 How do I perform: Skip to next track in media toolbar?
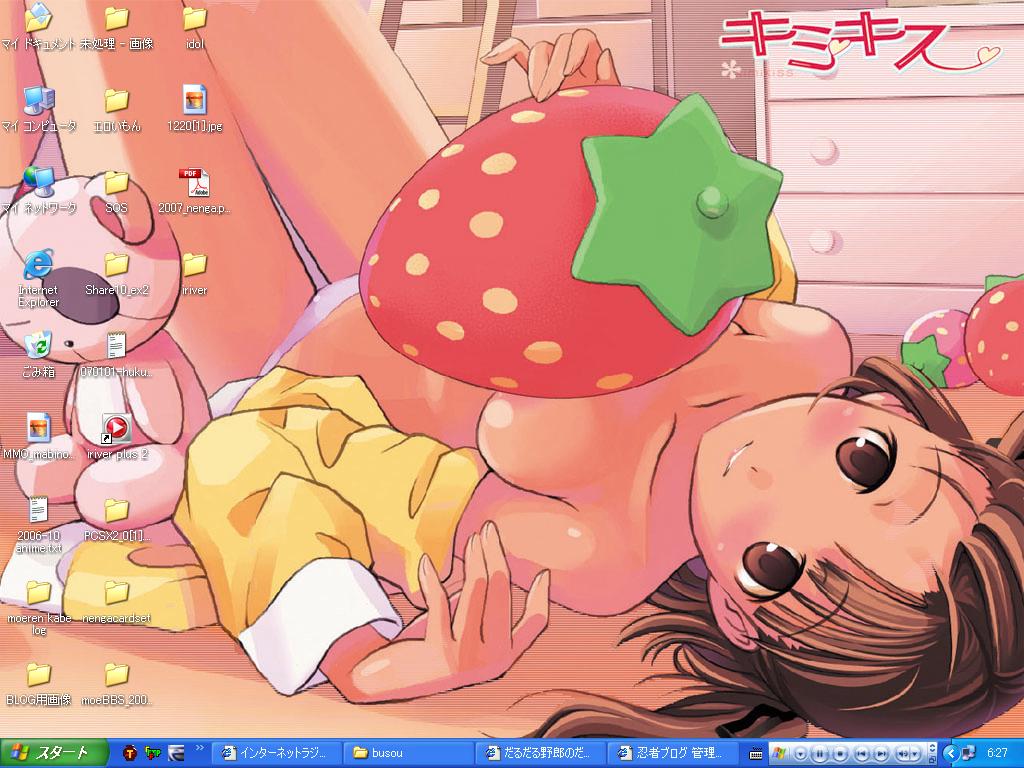pos(881,754)
